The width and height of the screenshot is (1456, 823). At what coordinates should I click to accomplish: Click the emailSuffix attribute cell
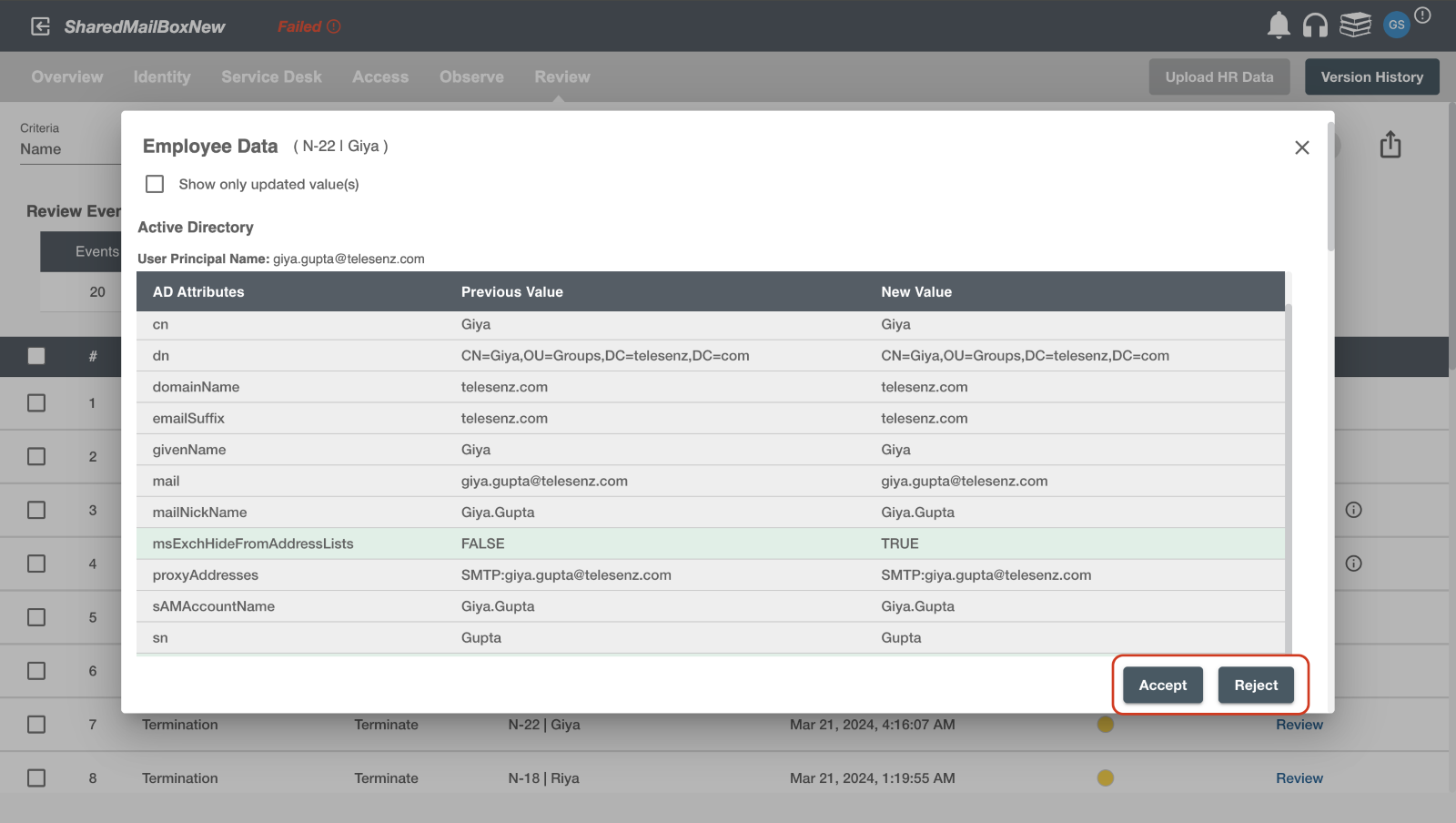pos(188,419)
